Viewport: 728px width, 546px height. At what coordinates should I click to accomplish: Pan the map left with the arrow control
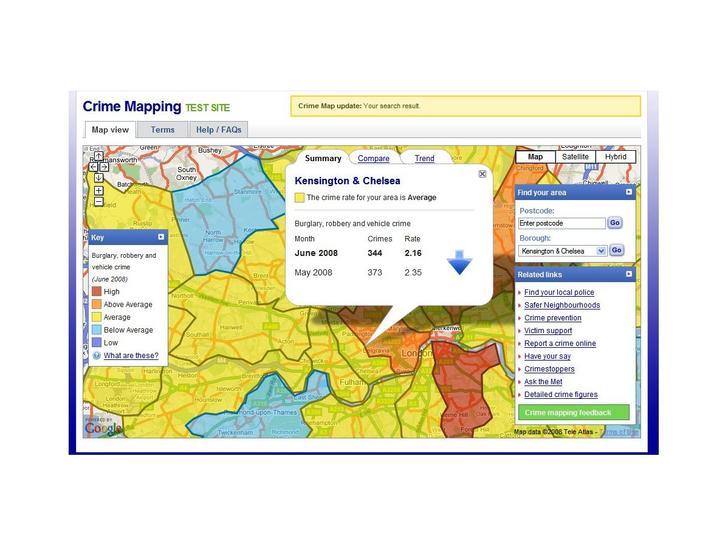click(93, 167)
